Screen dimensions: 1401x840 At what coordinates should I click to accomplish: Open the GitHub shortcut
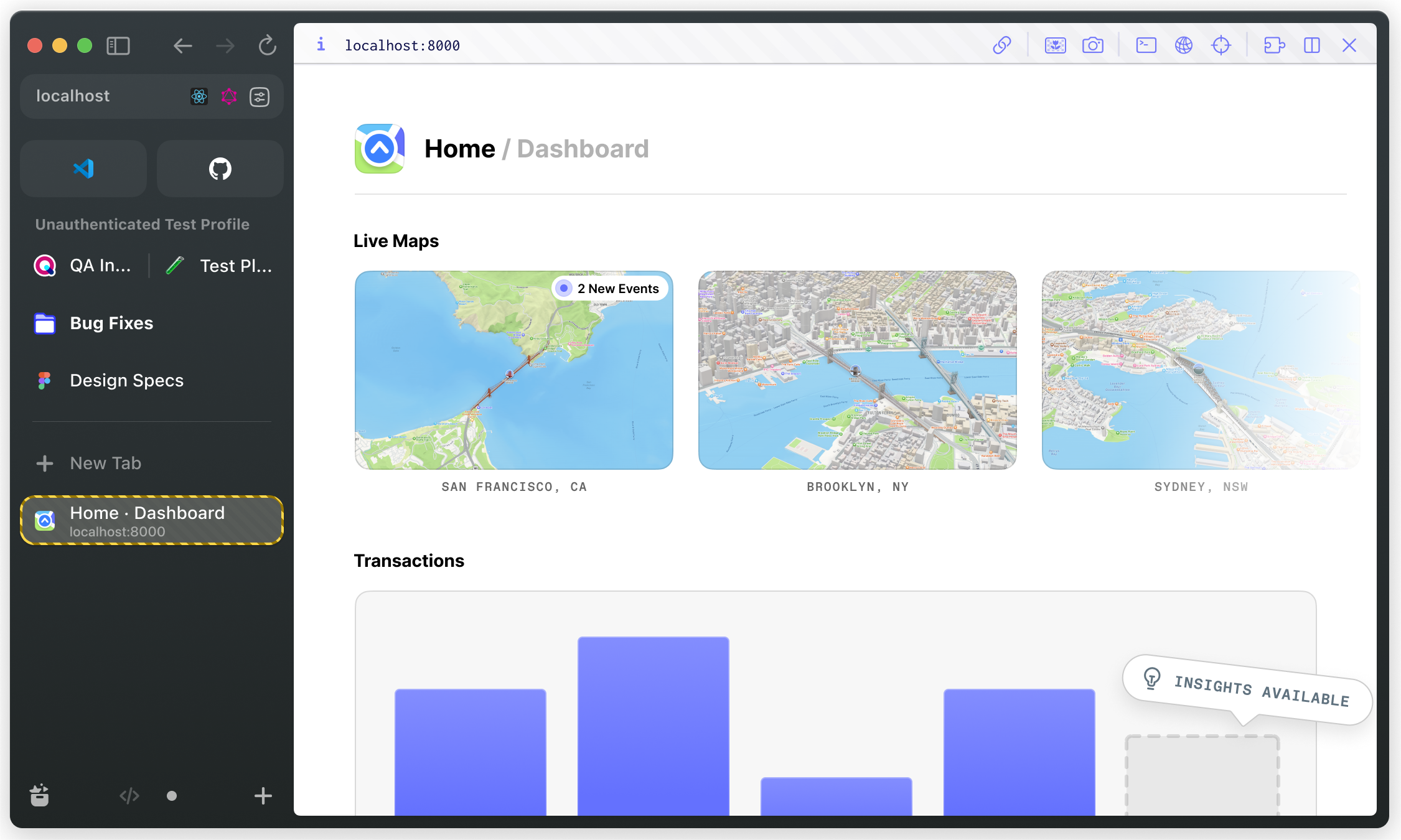point(220,169)
